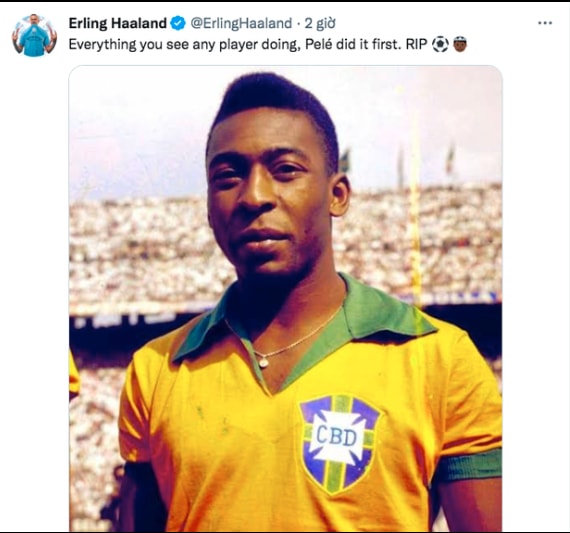Open Erling Haaland's profile avatar
The height and width of the screenshot is (533, 570).
click(34, 35)
